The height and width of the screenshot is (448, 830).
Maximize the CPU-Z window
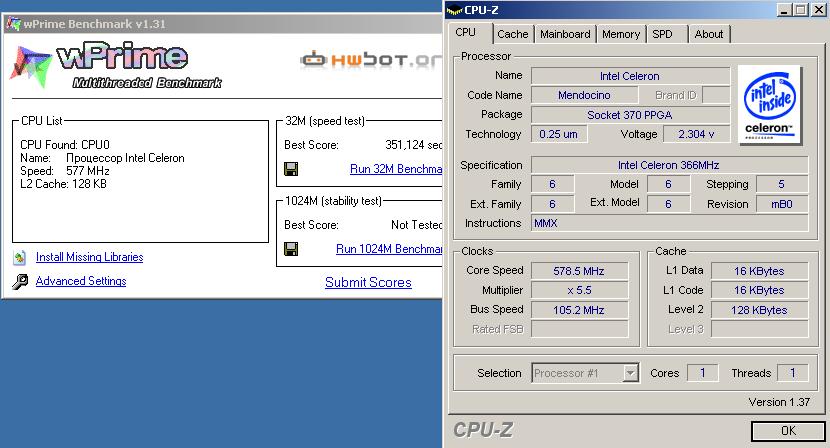click(800, 10)
